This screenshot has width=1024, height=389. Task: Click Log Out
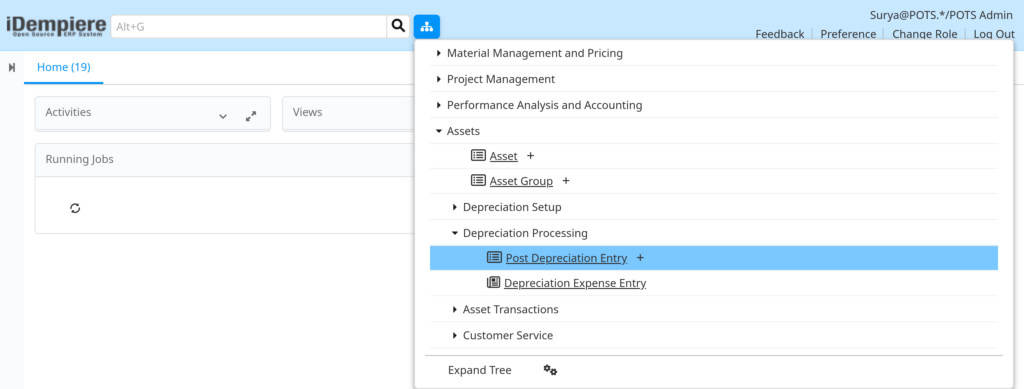994,34
